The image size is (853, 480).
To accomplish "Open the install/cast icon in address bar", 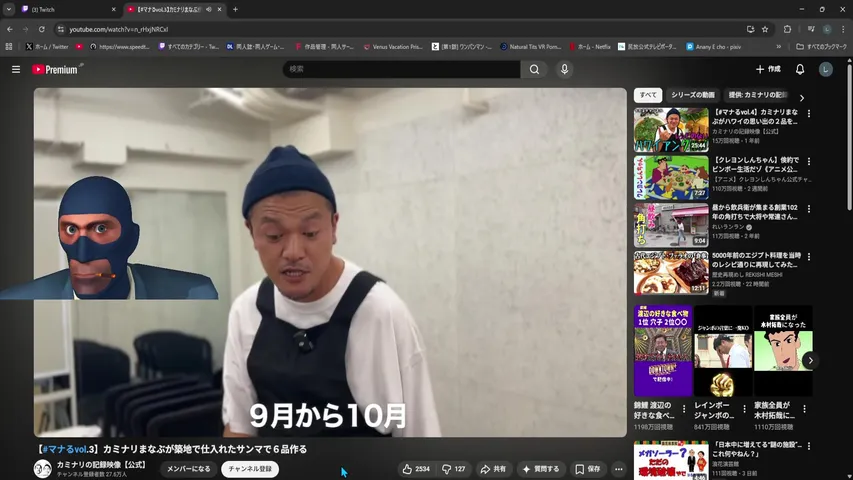I will (750, 29).
